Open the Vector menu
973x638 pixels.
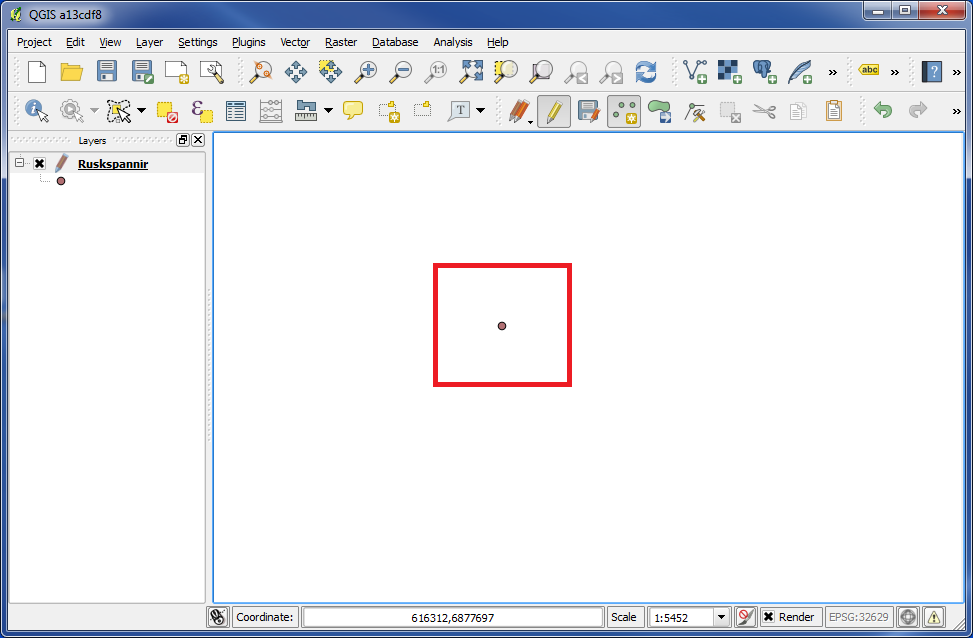pos(295,42)
